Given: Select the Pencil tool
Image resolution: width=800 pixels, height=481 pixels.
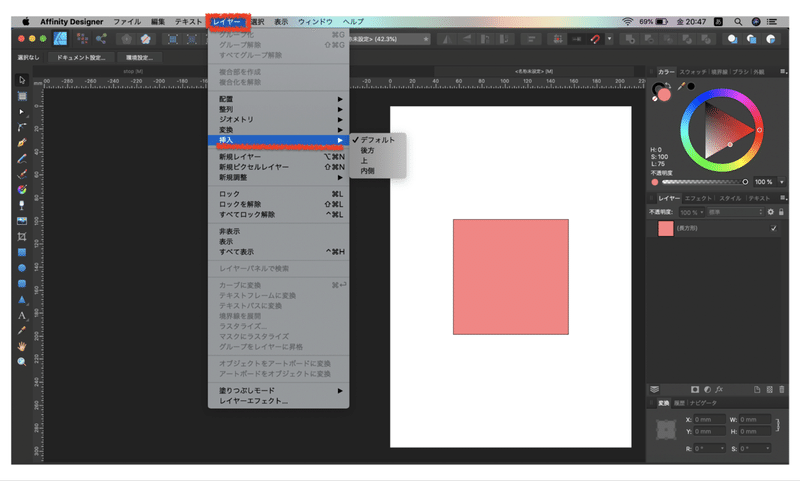Looking at the screenshot, I should pos(22,159).
